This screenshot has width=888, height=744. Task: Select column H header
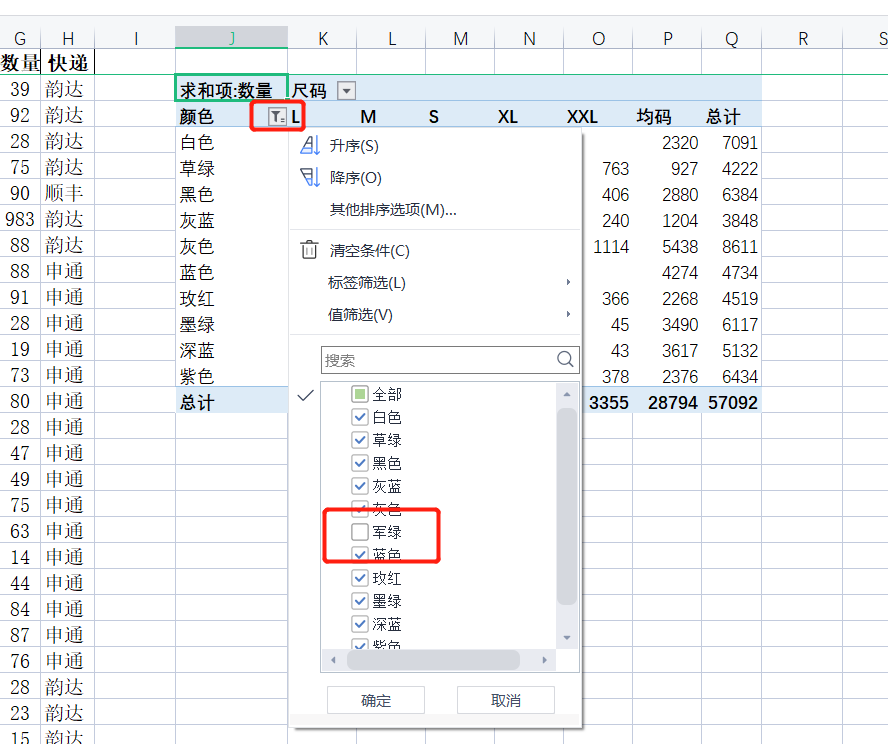[68, 38]
